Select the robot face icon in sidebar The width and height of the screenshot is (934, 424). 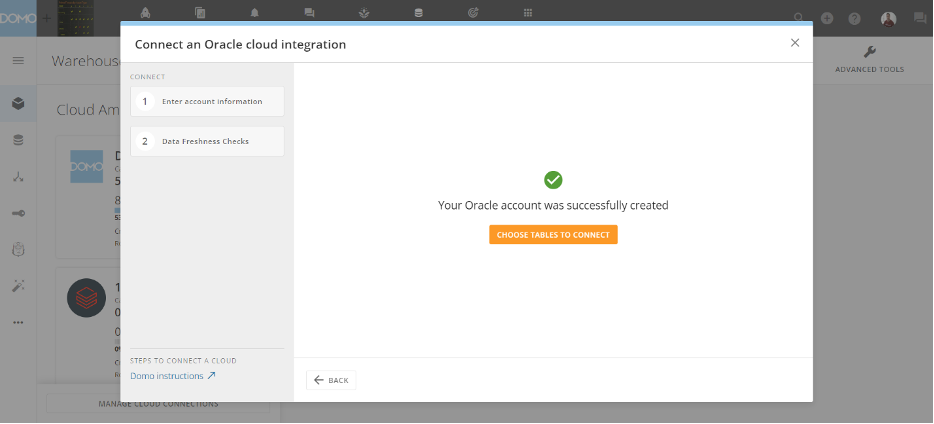point(18,250)
